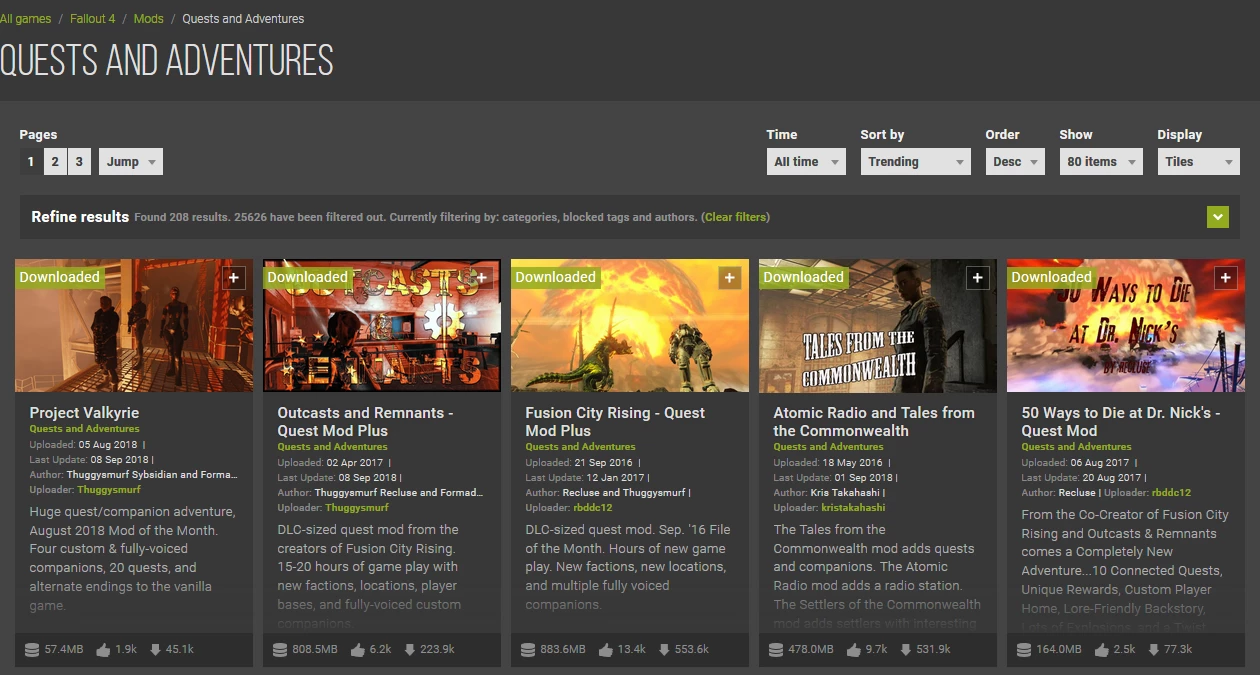Click file size icon next to 57.4MB
The height and width of the screenshot is (675, 1260).
click(x=32, y=650)
